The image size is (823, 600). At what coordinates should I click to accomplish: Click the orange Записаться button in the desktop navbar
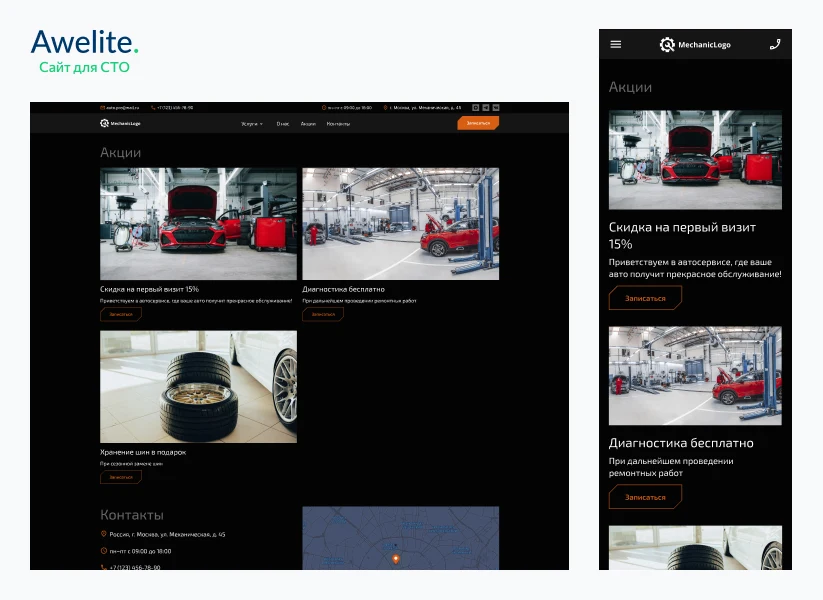coord(478,123)
